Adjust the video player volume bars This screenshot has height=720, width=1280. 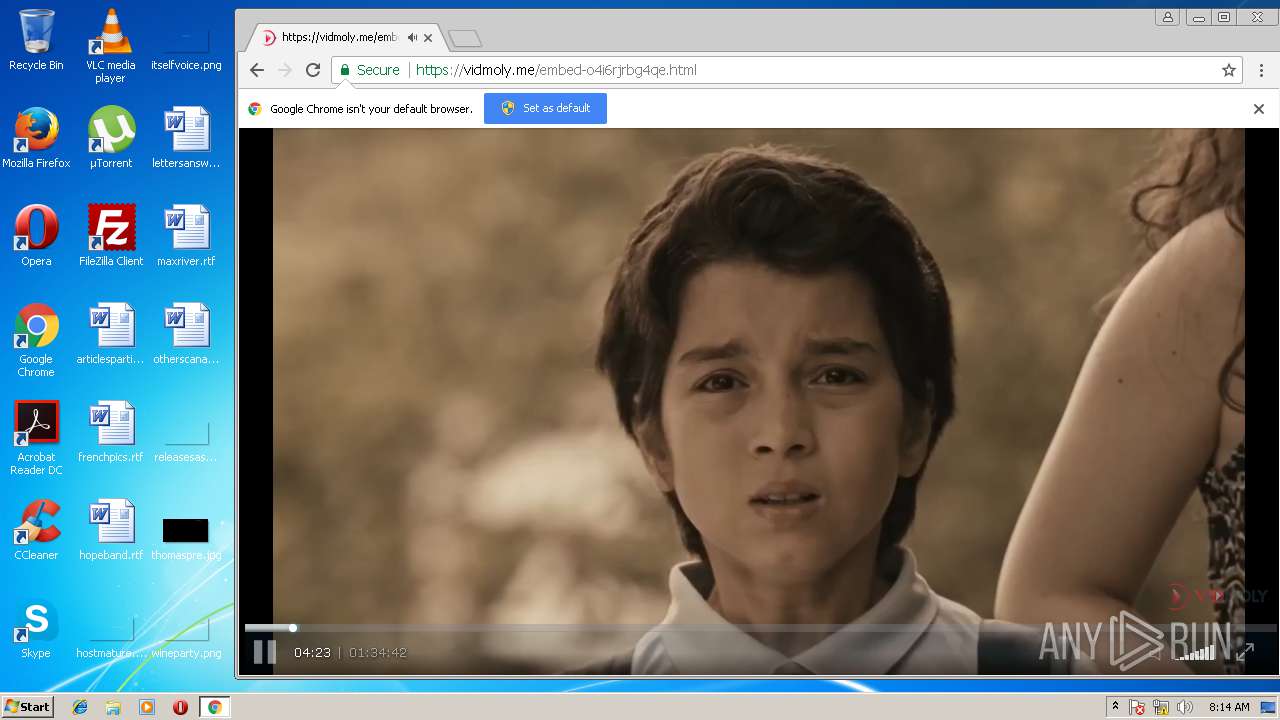1194,652
